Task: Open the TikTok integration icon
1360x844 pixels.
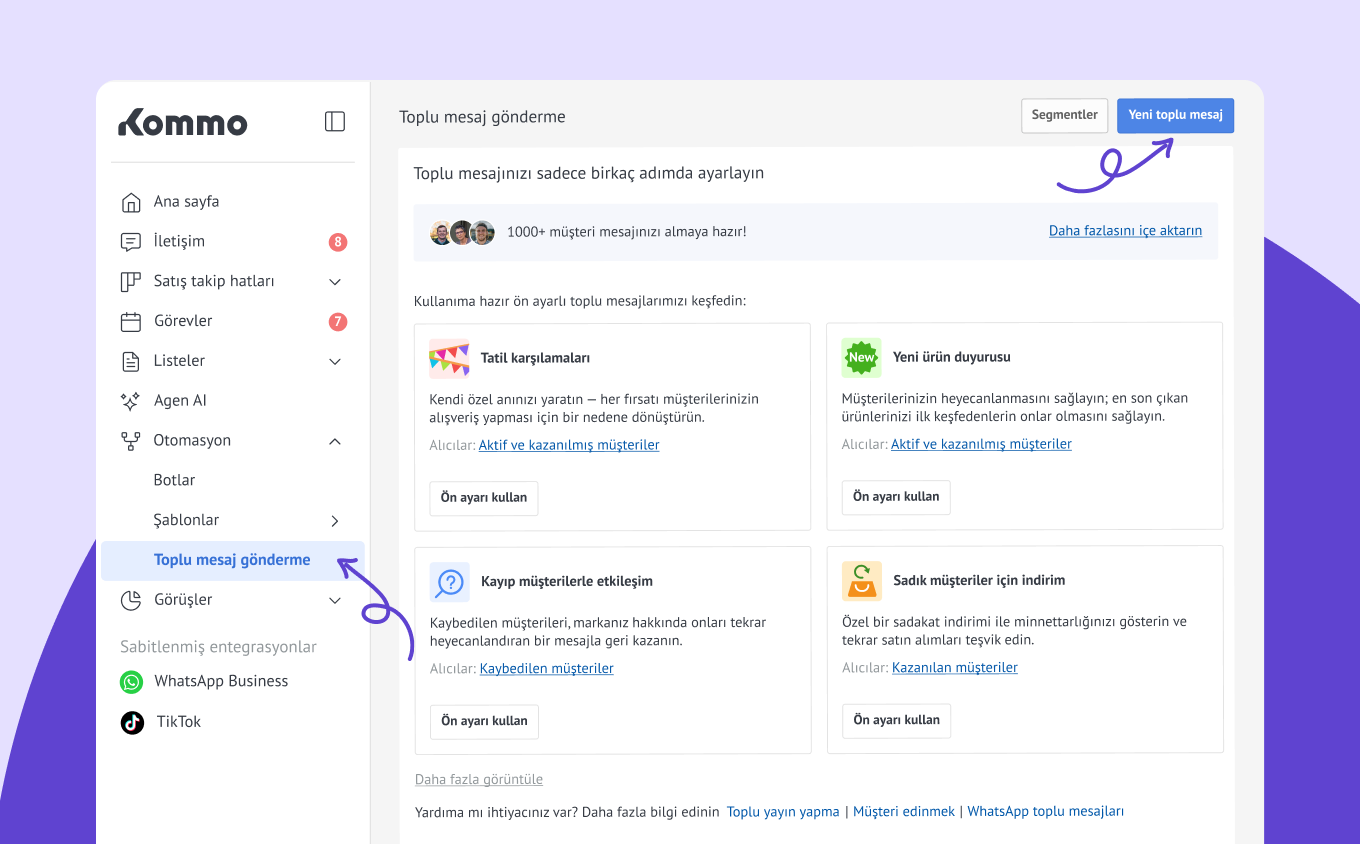Action: click(132, 722)
